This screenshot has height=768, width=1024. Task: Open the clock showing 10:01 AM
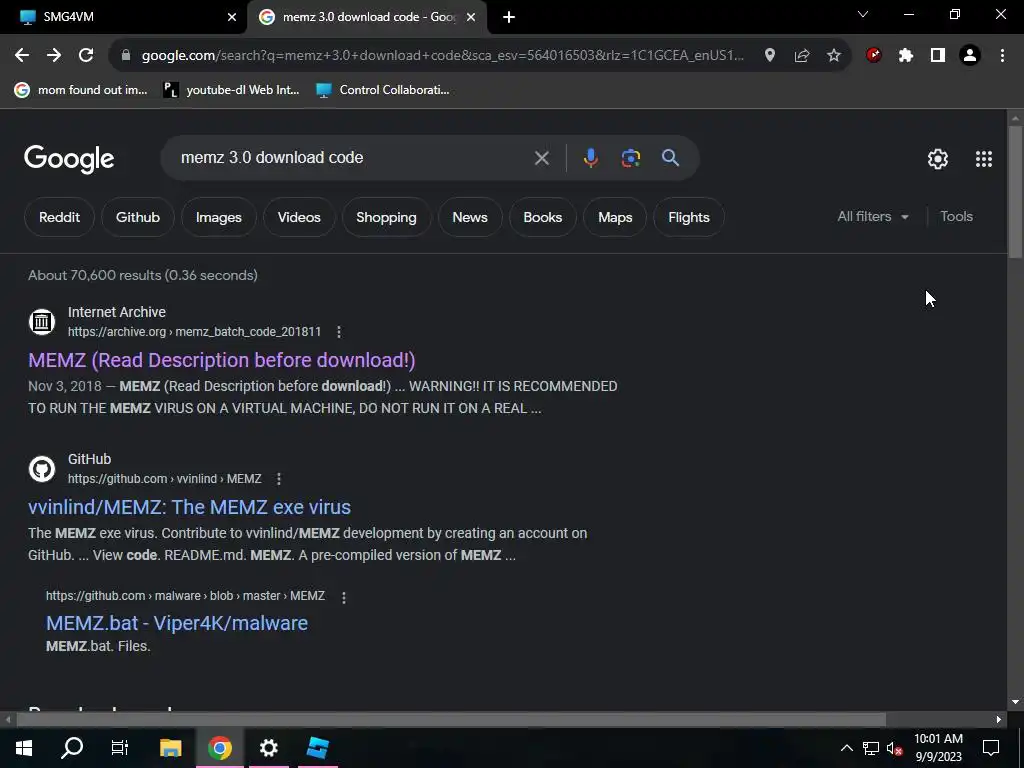(938, 748)
